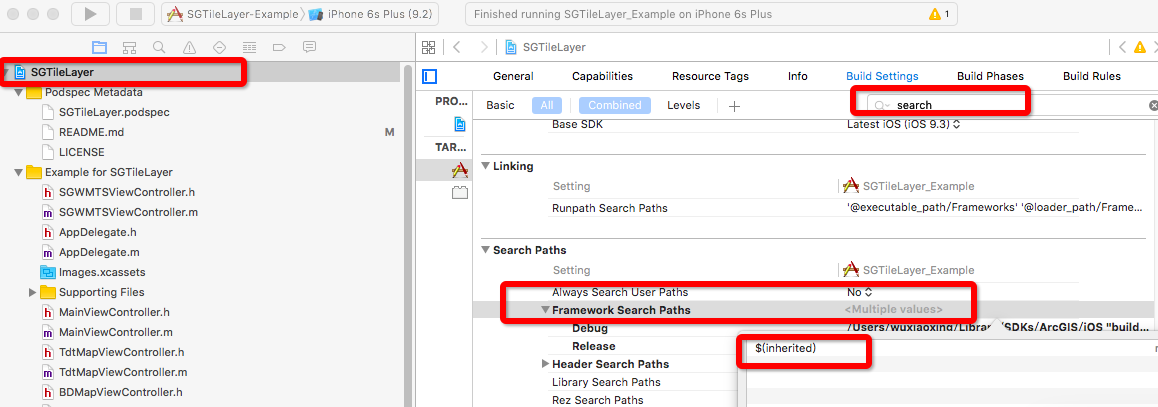Click the related items grid icon
Viewport: 1158px width, 407px height.
(x=429, y=47)
